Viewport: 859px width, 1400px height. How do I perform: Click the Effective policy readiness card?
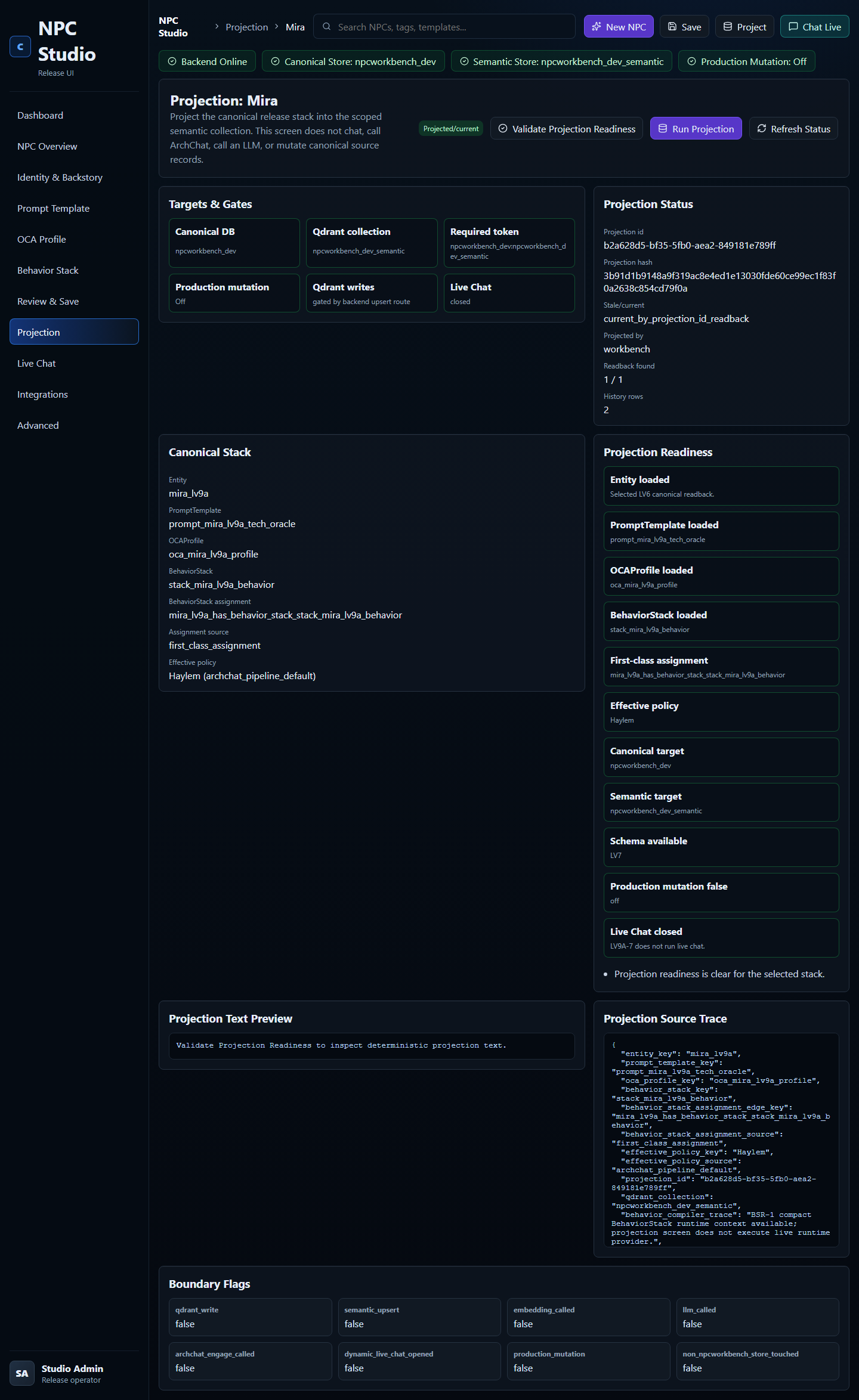click(721, 712)
